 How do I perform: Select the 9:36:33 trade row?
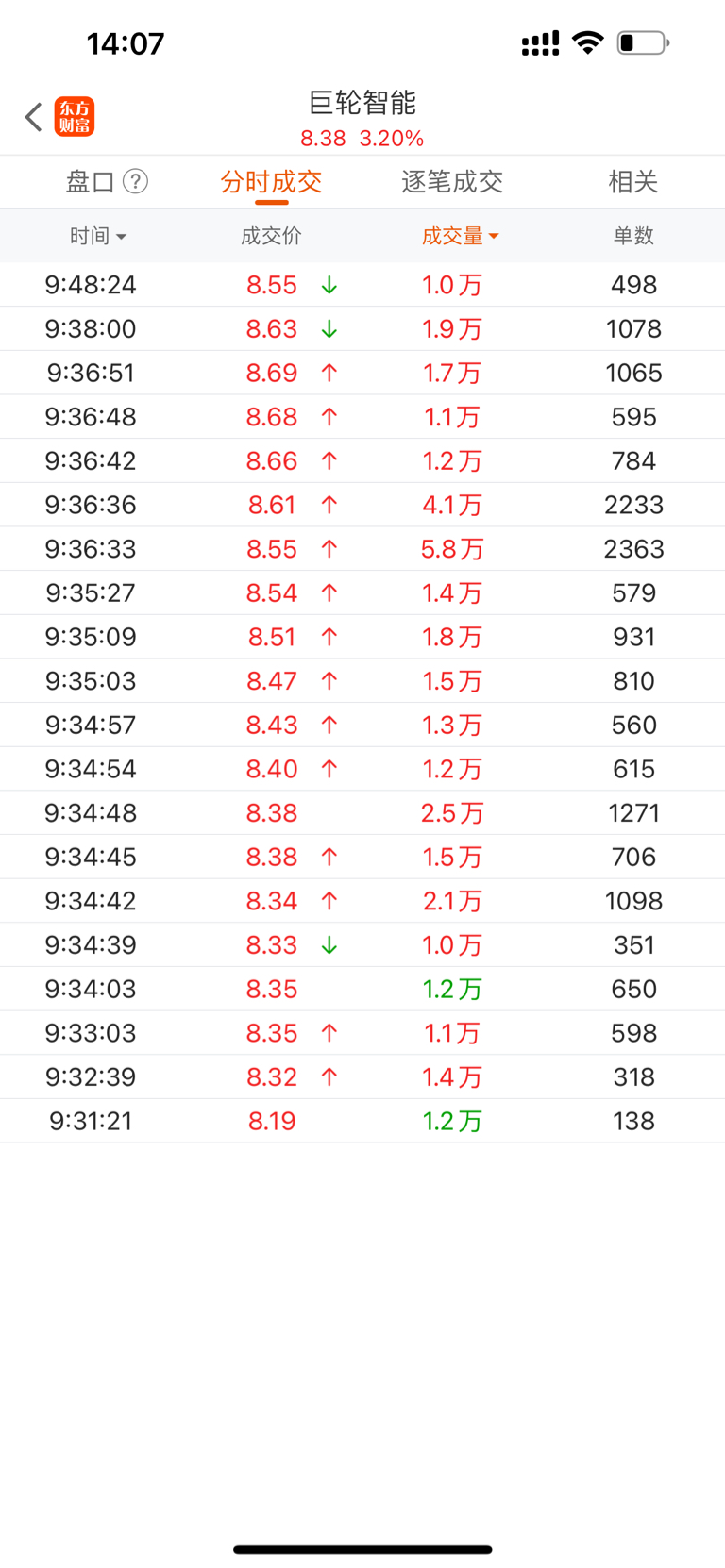click(x=362, y=549)
